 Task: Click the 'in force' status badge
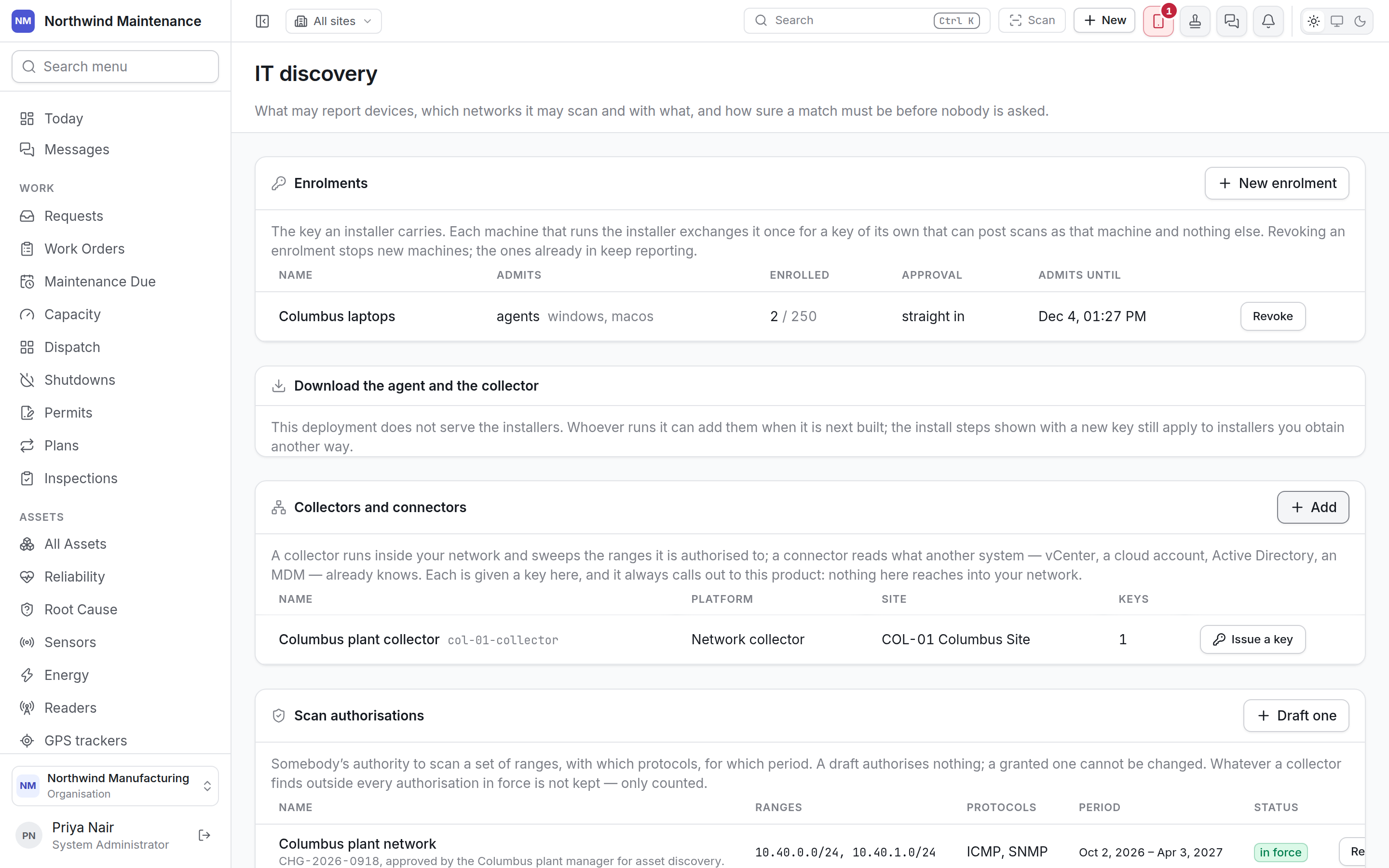1280,853
